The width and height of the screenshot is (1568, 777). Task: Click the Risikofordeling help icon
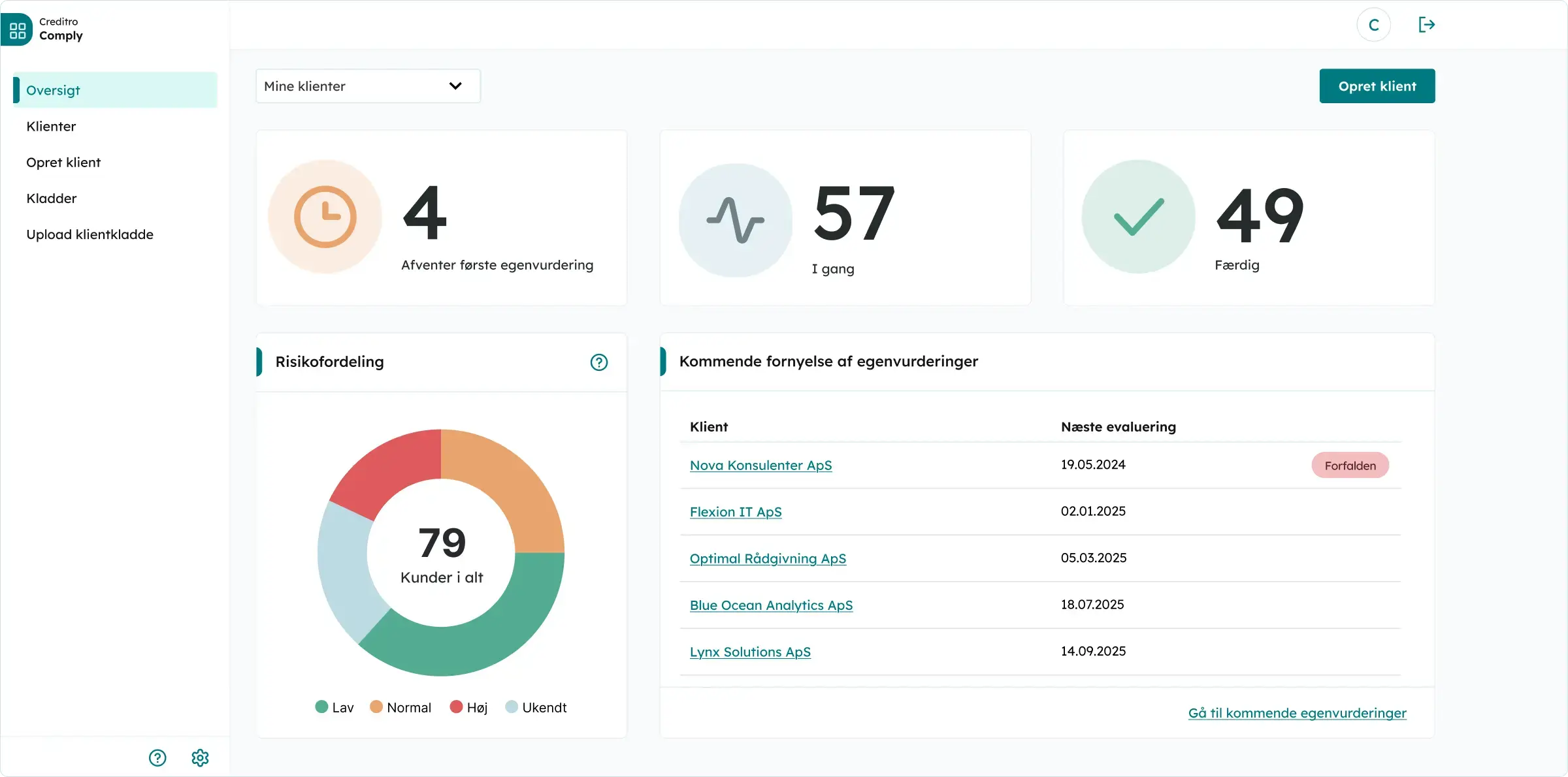point(598,362)
